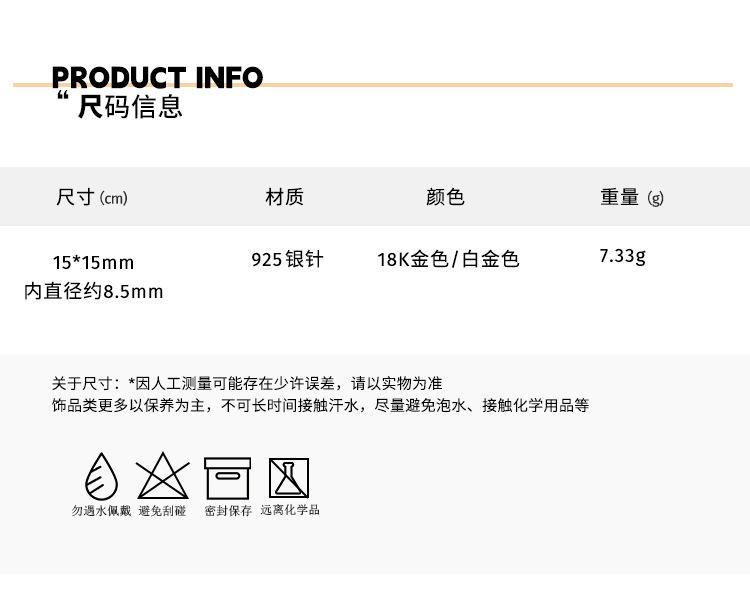The width and height of the screenshot is (750, 612).
Task: Click the 关于尺寸 measurement note line
Action: click(x=247, y=383)
